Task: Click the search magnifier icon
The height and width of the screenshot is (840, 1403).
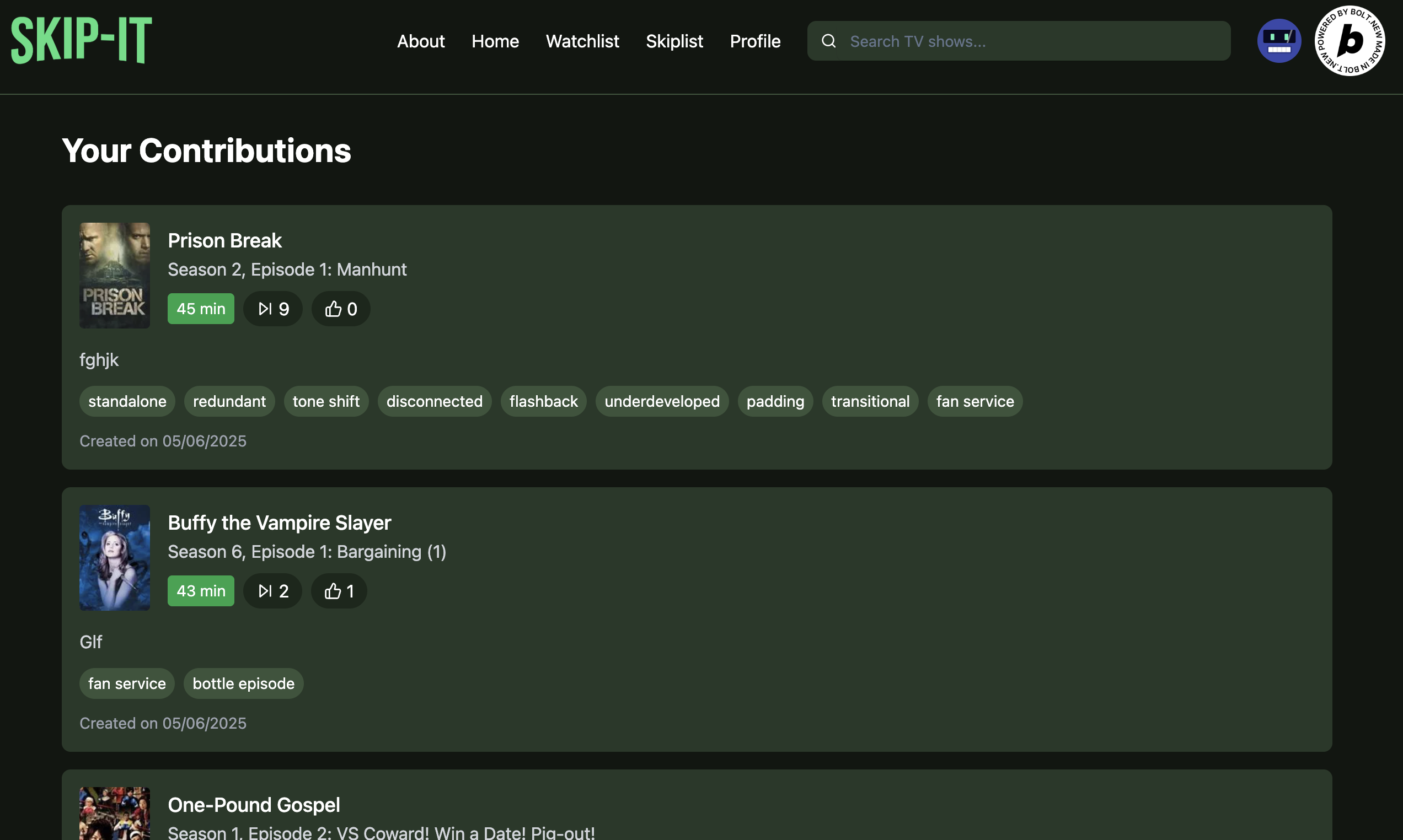Action: coord(828,41)
